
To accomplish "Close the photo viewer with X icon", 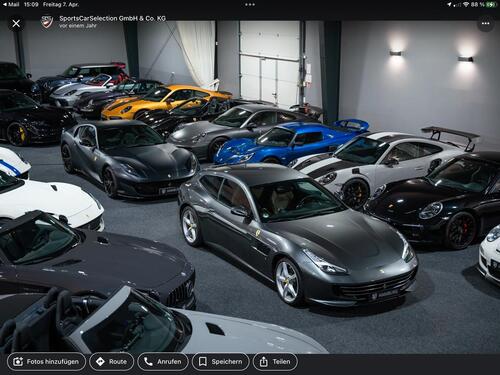I will 16,23.
